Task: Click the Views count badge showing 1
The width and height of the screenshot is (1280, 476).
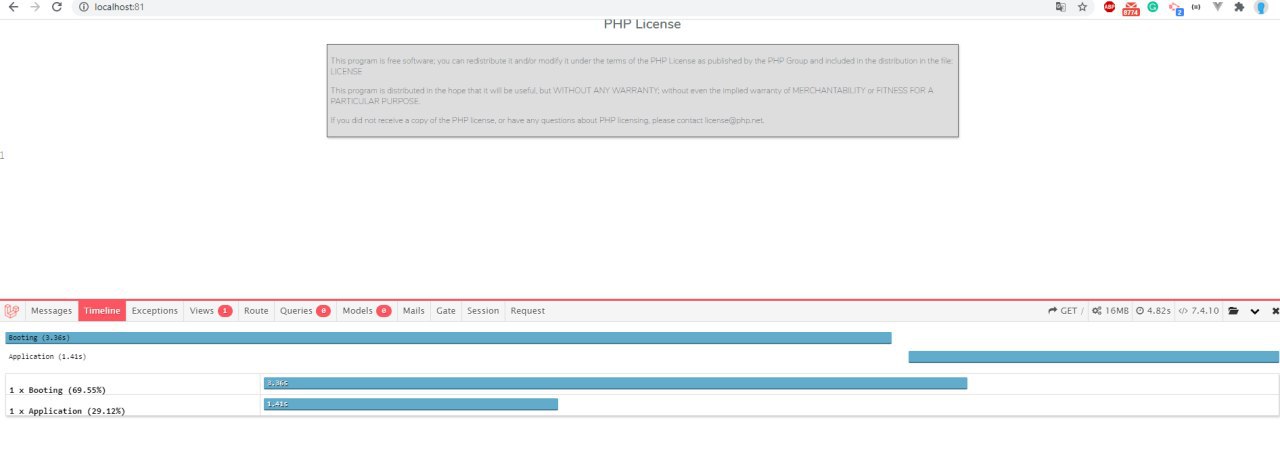Action: [225, 311]
